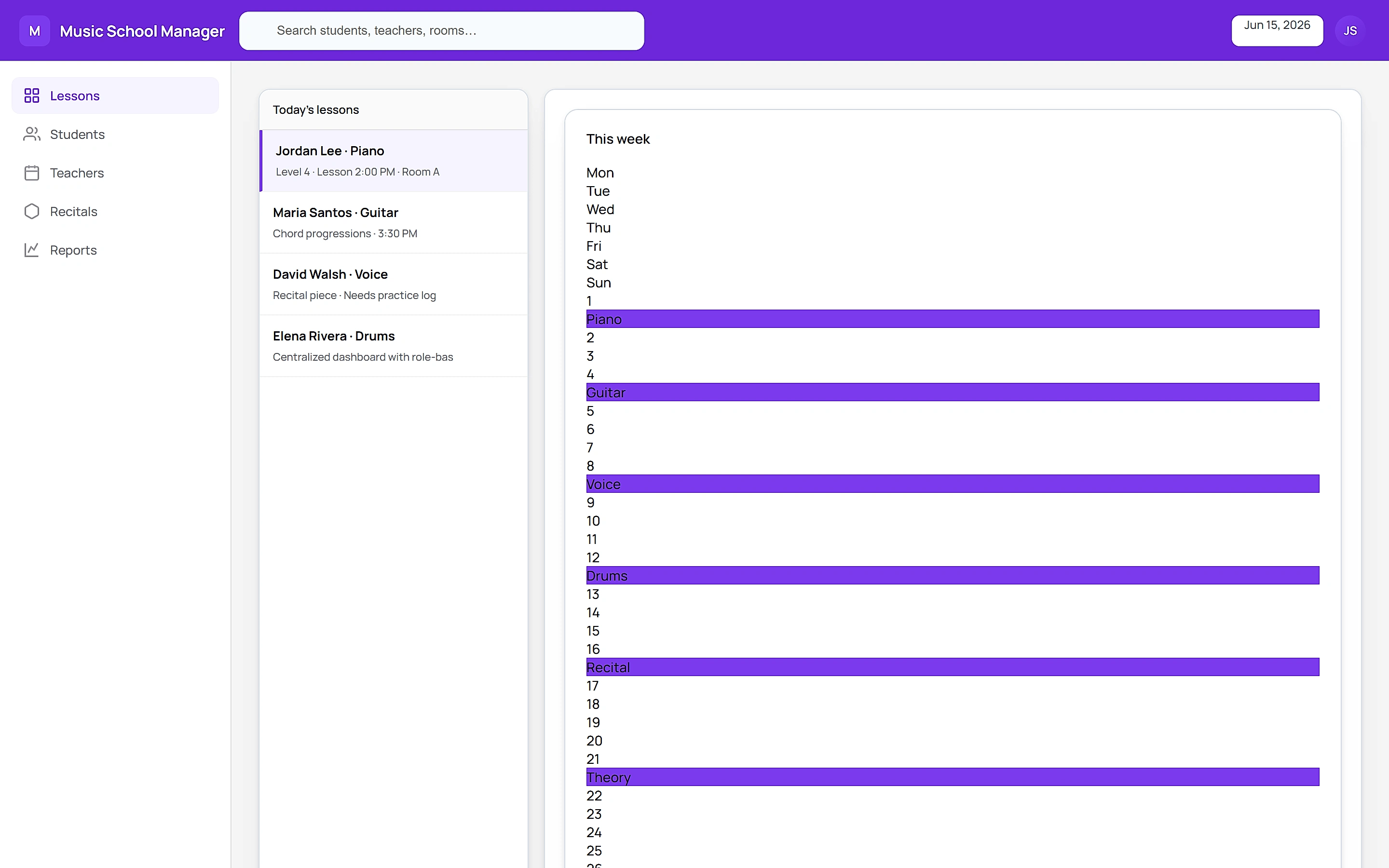This screenshot has width=1389, height=868.
Task: Select the Maria Santos · Guitar lesson
Action: 394,223
